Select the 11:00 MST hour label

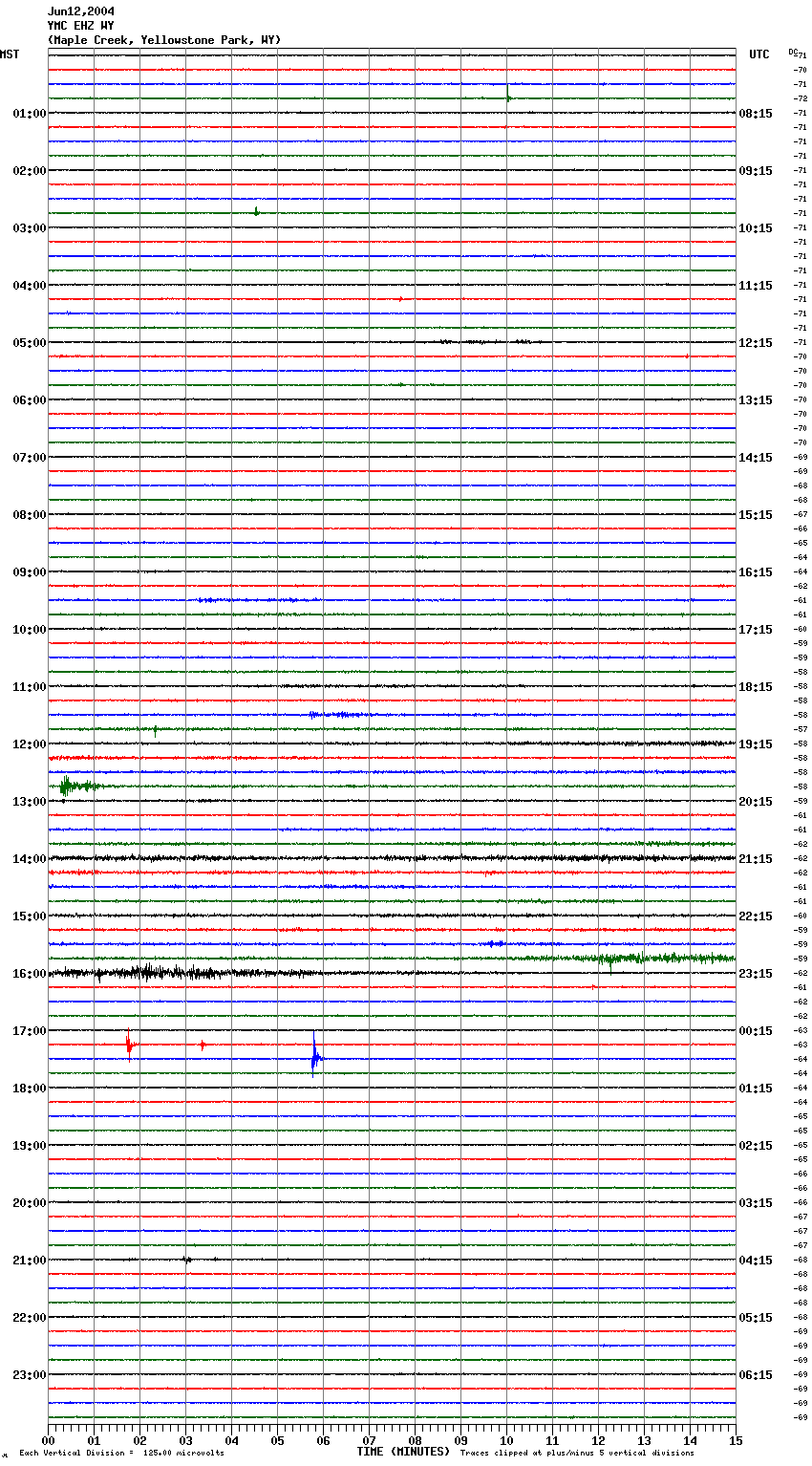click(x=29, y=687)
